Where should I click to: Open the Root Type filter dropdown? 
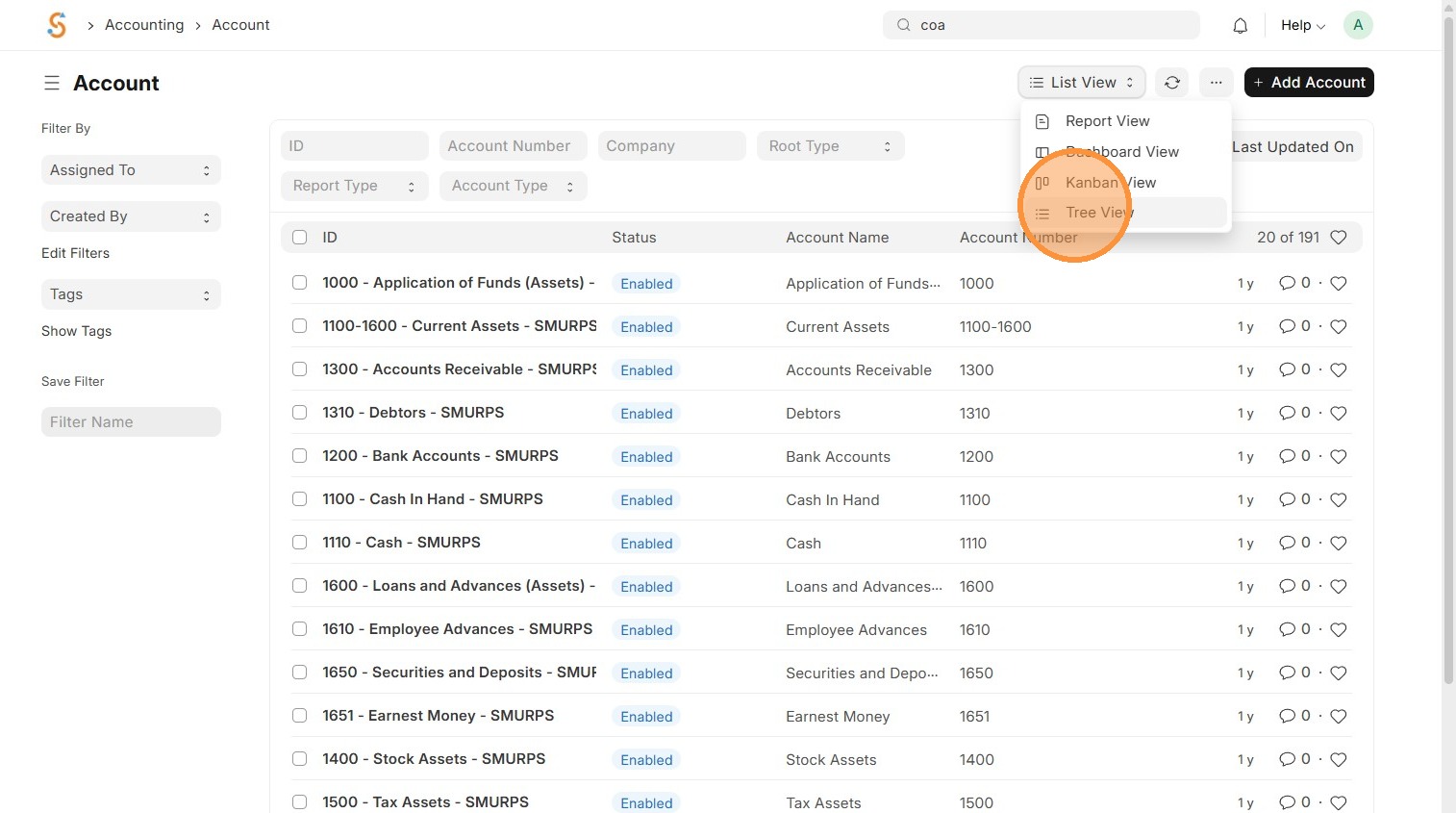tap(829, 146)
